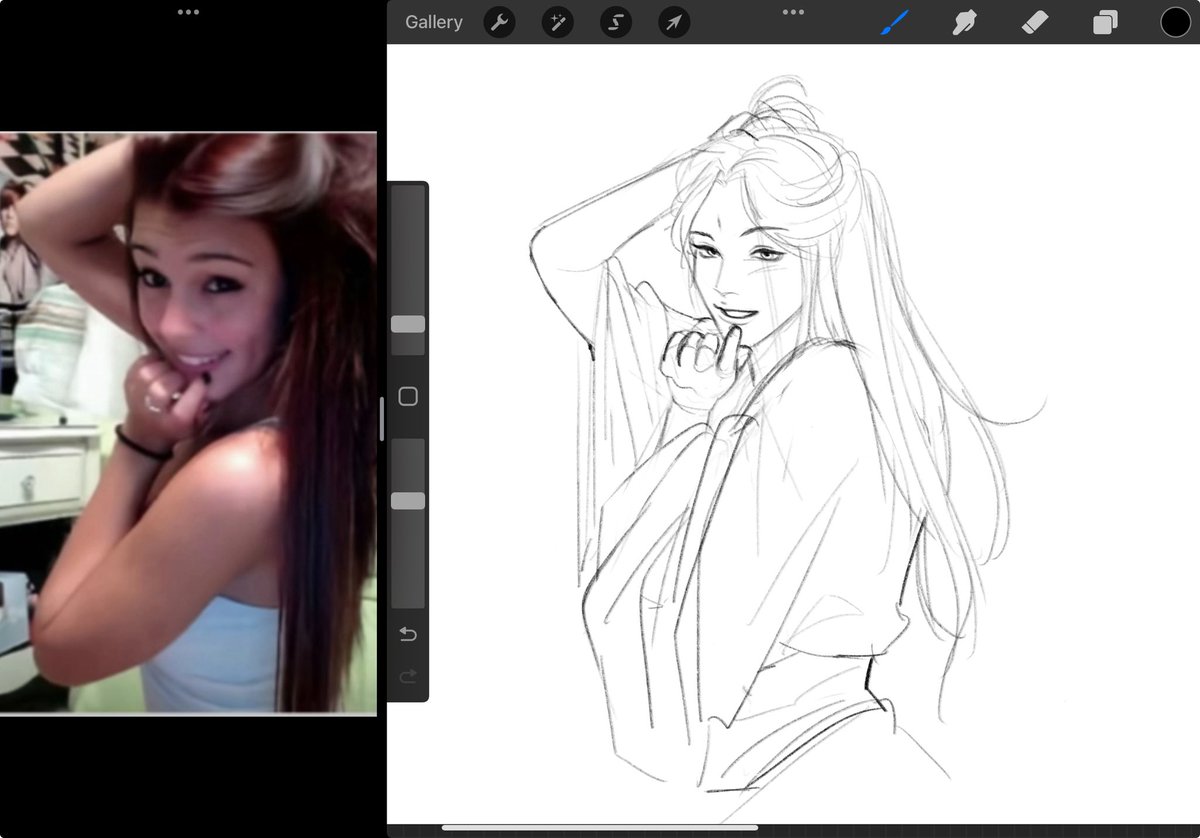Tap the split-view divider handle

[x=382, y=419]
